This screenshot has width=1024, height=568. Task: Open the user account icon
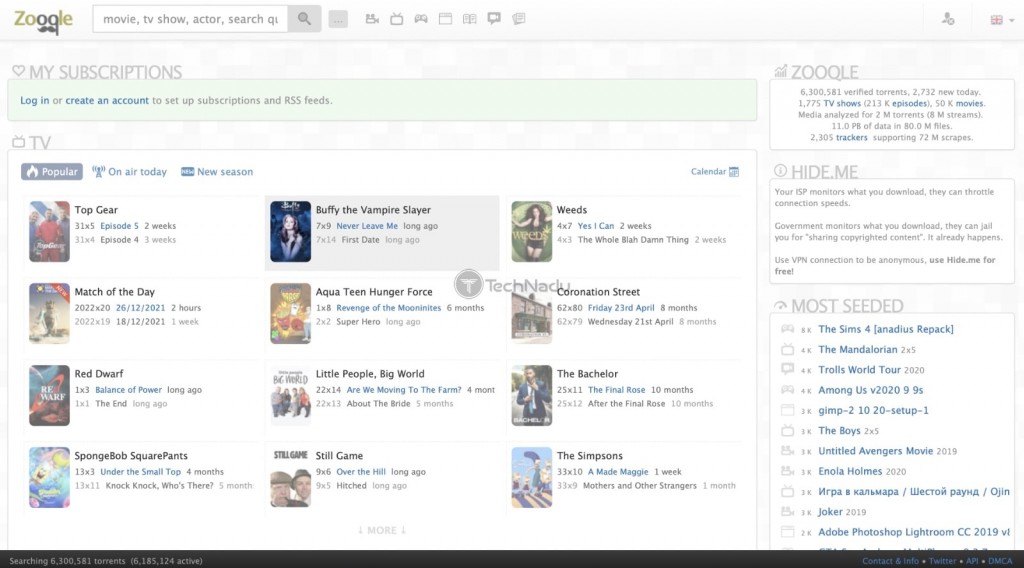tap(948, 19)
